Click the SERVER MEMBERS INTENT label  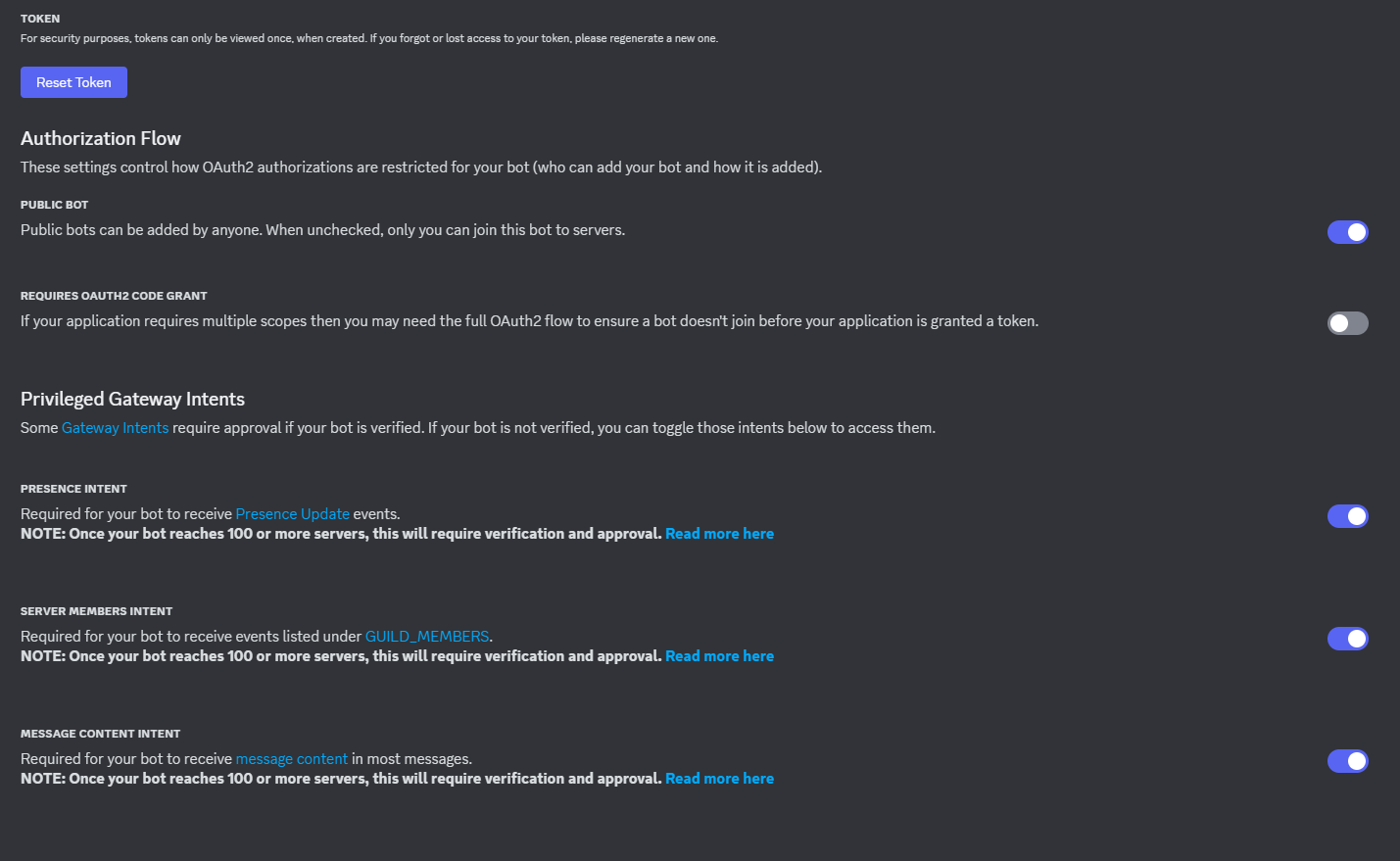(96, 611)
